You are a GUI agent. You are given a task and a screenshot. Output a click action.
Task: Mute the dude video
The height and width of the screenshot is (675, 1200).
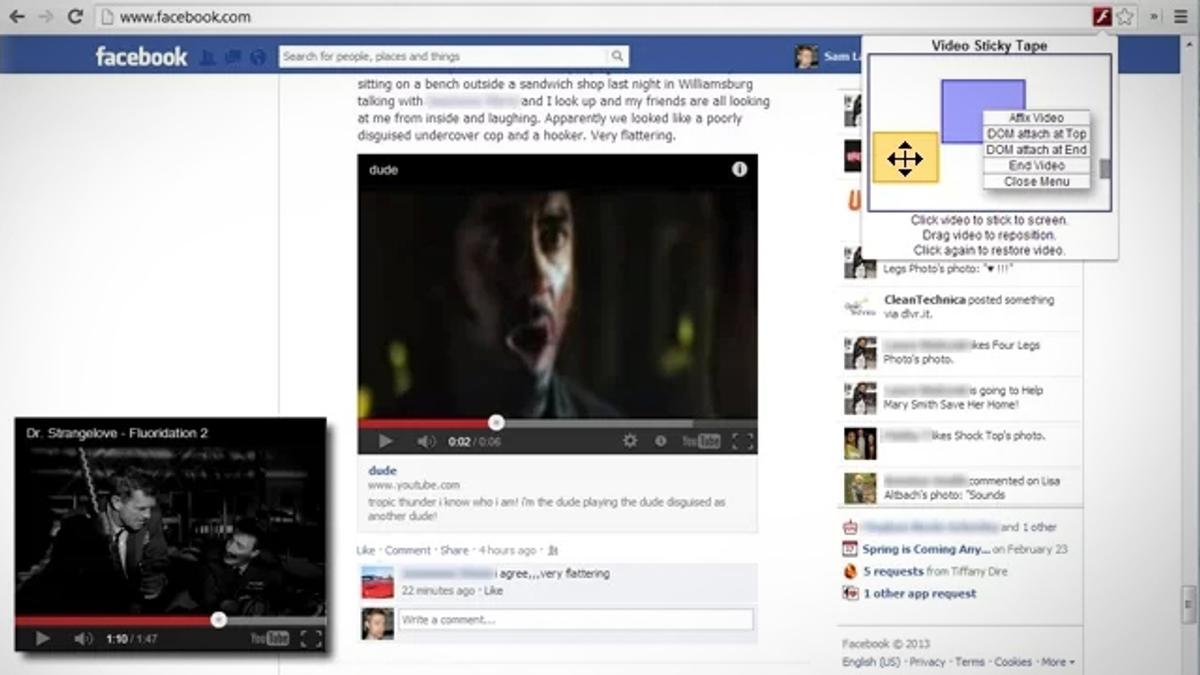[426, 441]
